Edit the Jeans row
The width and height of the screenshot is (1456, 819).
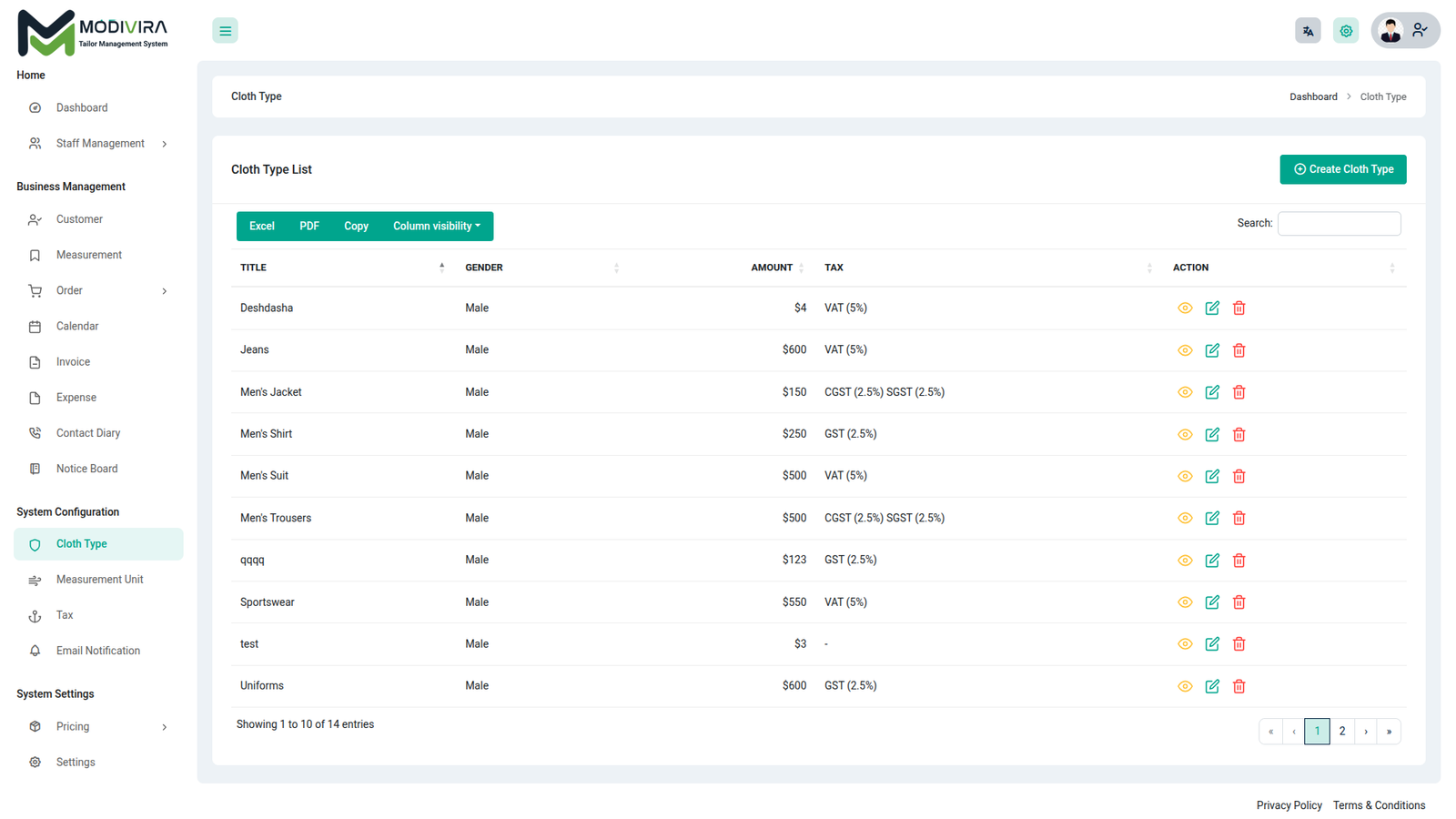point(1212,350)
